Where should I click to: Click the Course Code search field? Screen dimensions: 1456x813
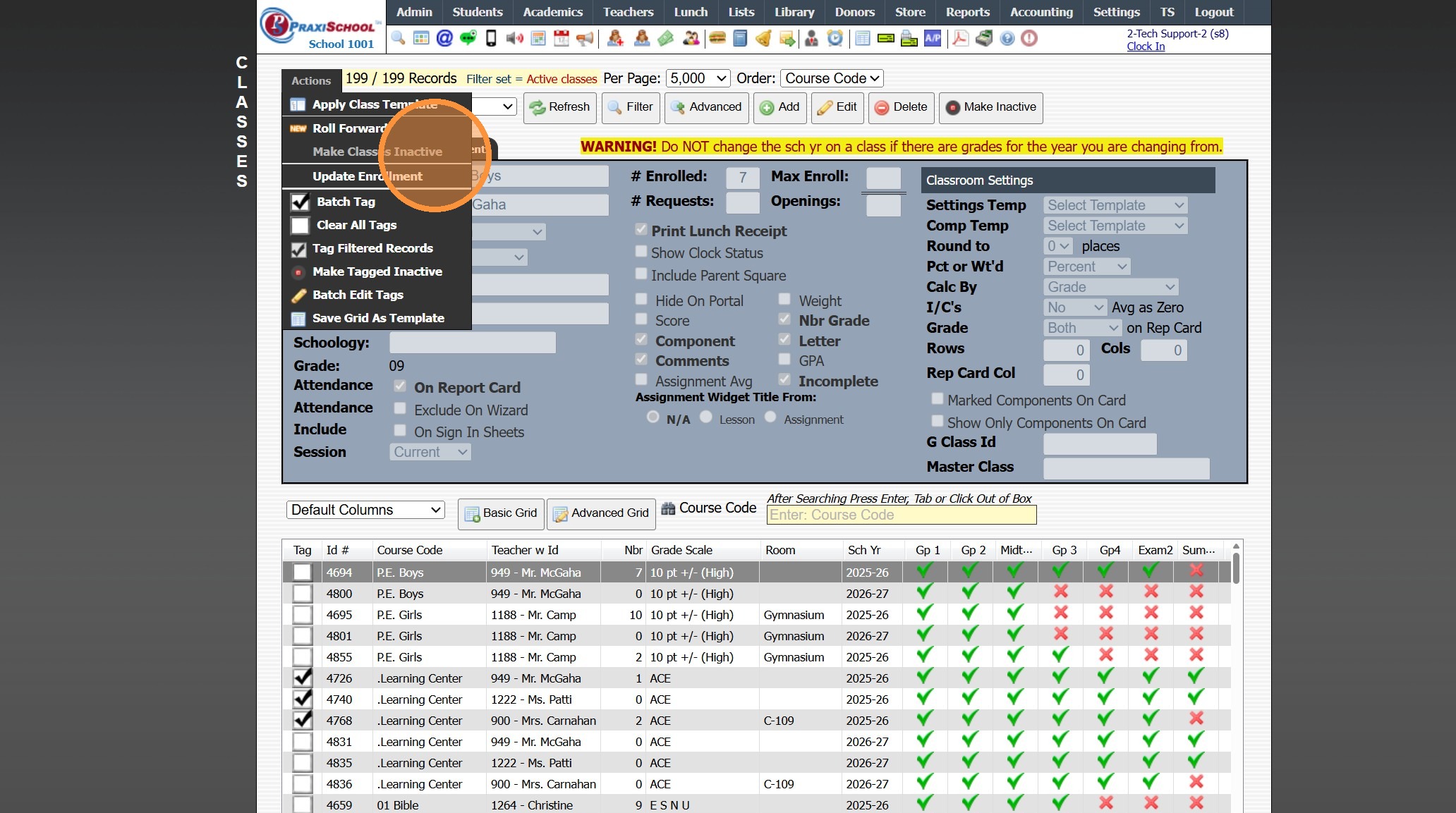pos(901,515)
